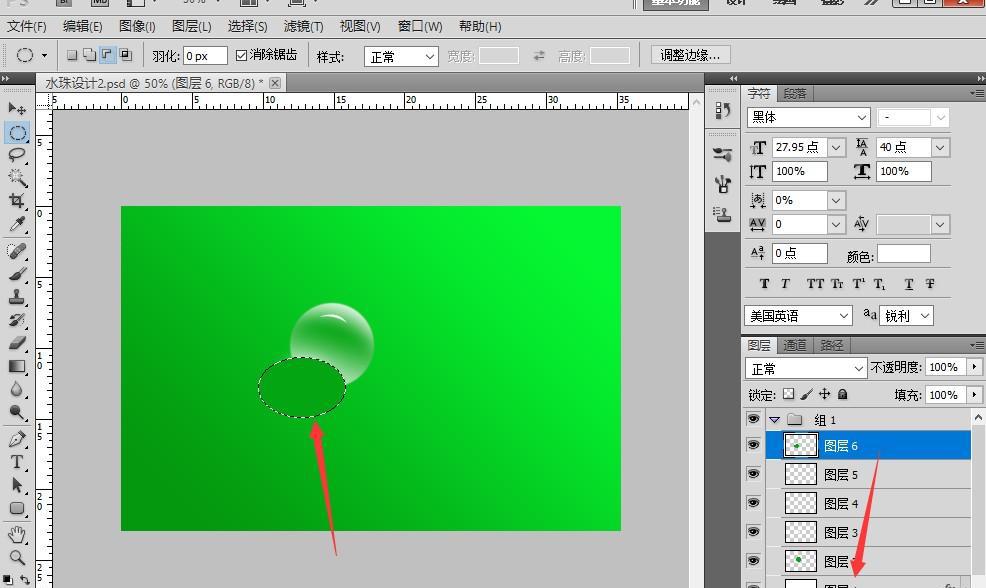
Task: Open the 美国英语 language dropdown
Action: 798,316
